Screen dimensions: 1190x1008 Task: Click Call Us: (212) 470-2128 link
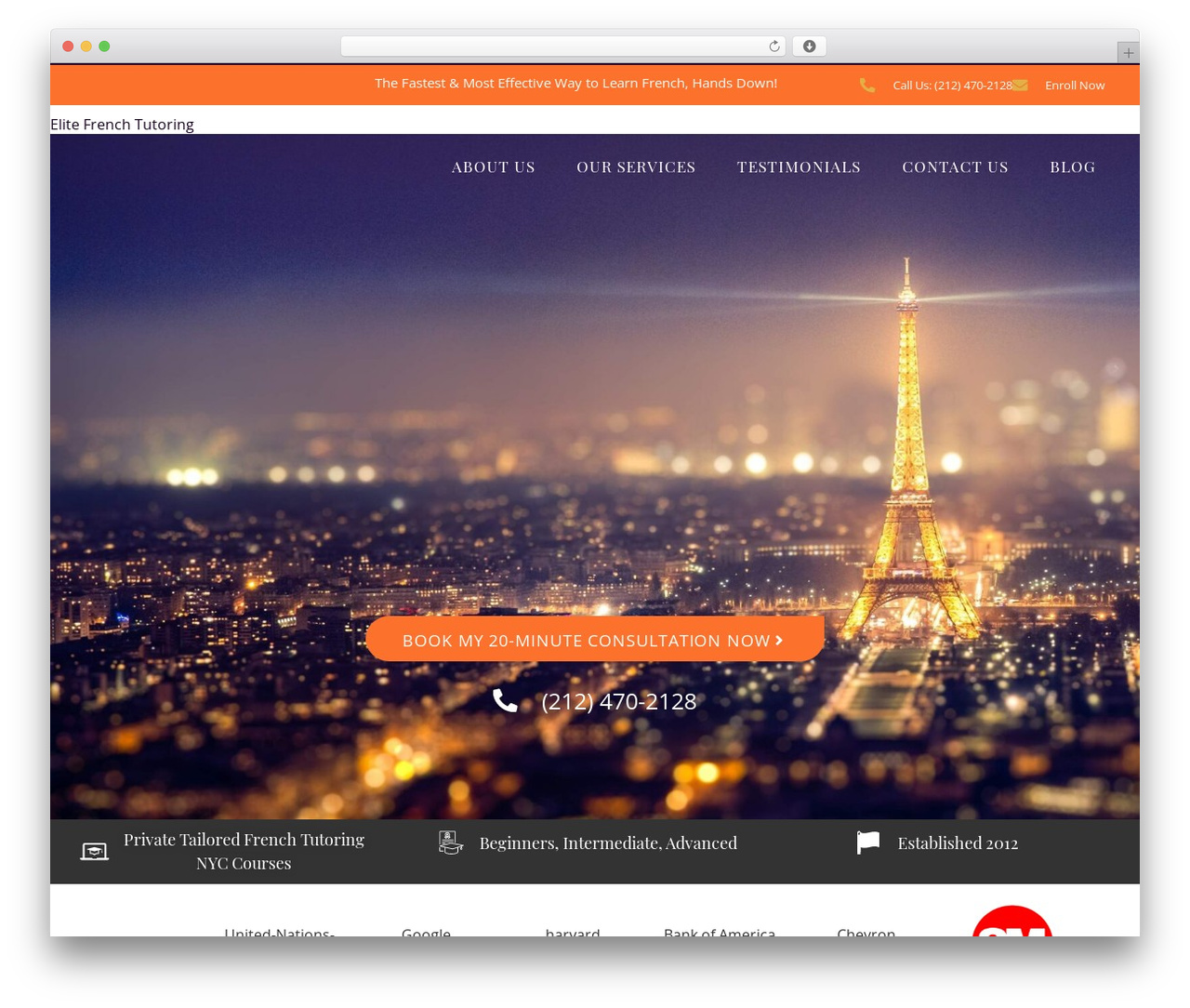coord(952,85)
